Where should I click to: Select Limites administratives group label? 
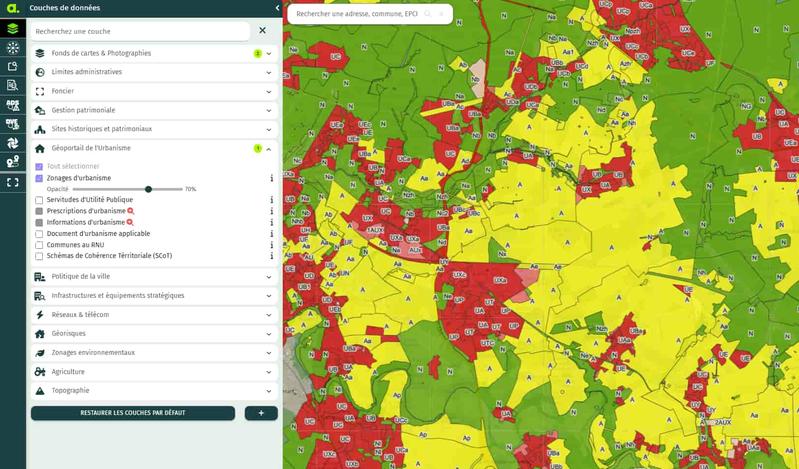[x=87, y=72]
